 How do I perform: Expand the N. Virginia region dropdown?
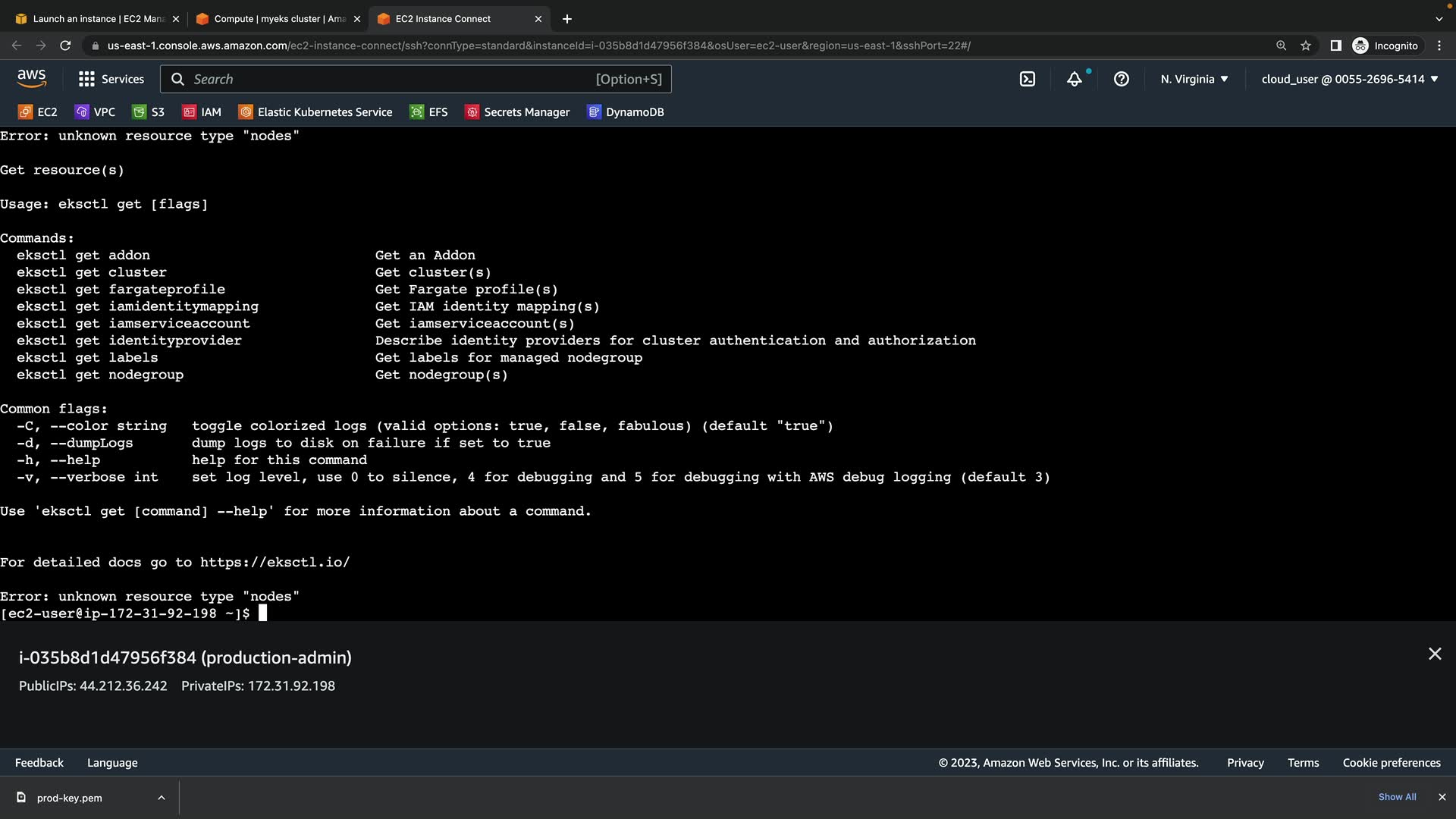coord(1194,79)
